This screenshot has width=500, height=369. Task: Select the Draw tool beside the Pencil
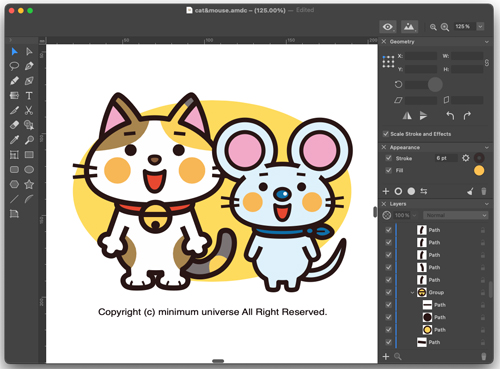[x=29, y=81]
